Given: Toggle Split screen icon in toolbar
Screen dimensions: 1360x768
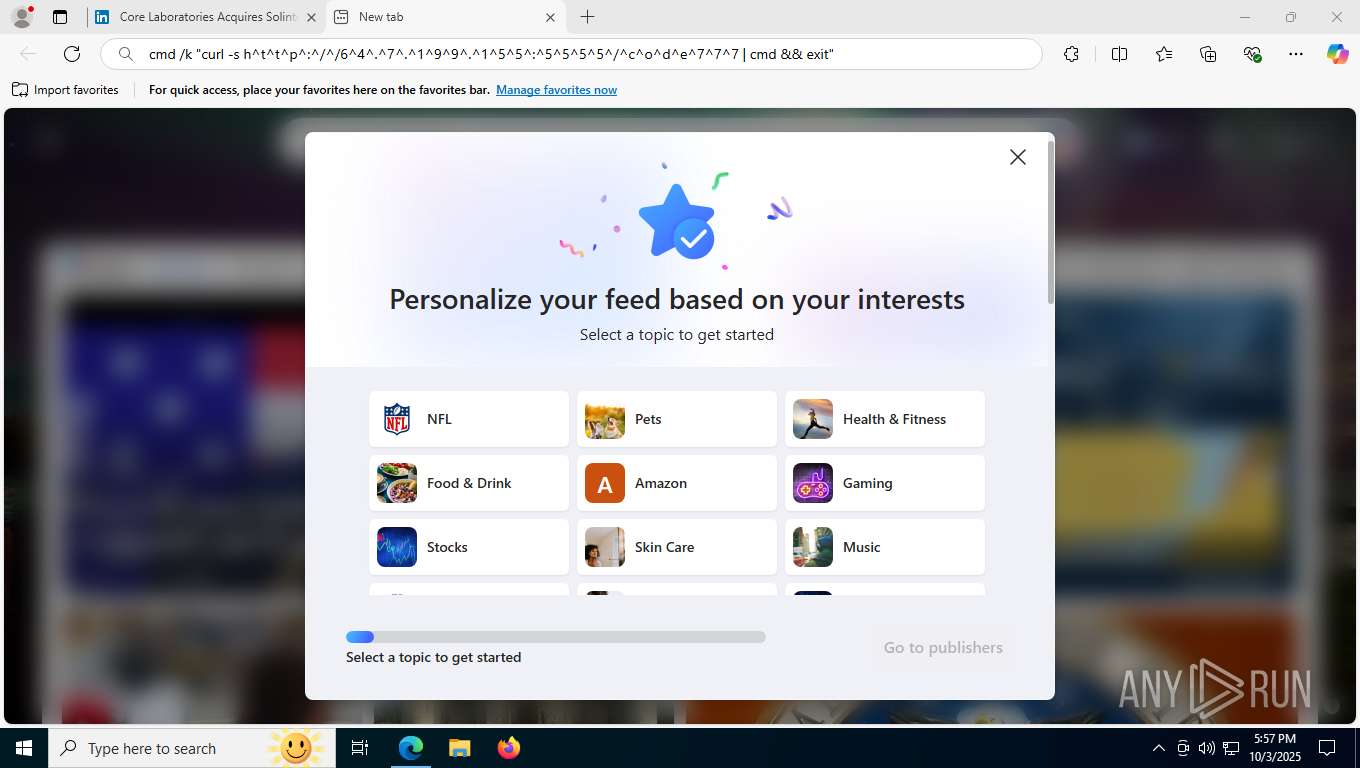Looking at the screenshot, I should [1119, 54].
